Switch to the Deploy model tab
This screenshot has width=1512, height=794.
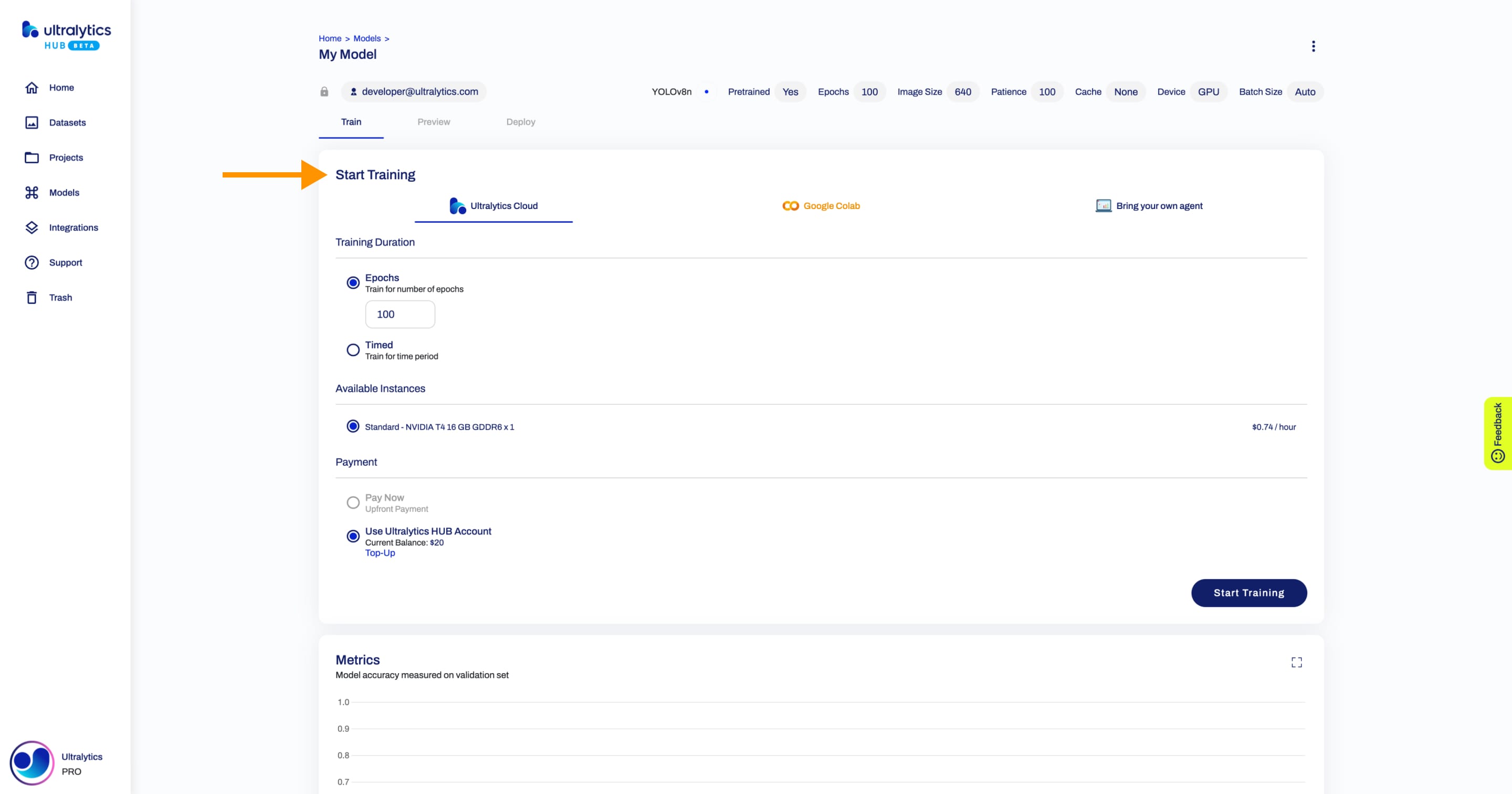click(x=519, y=121)
